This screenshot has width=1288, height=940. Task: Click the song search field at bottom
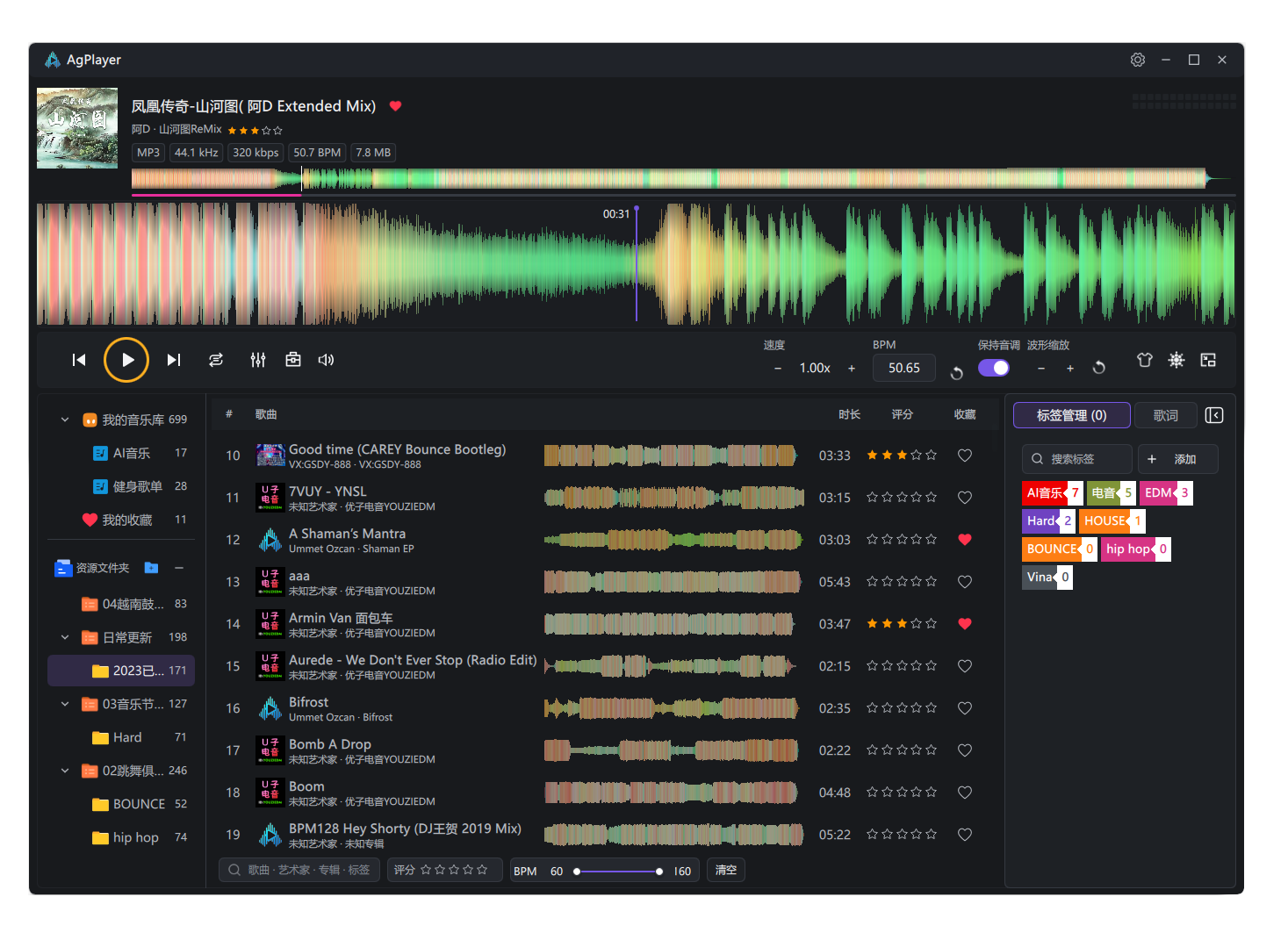tap(299, 870)
